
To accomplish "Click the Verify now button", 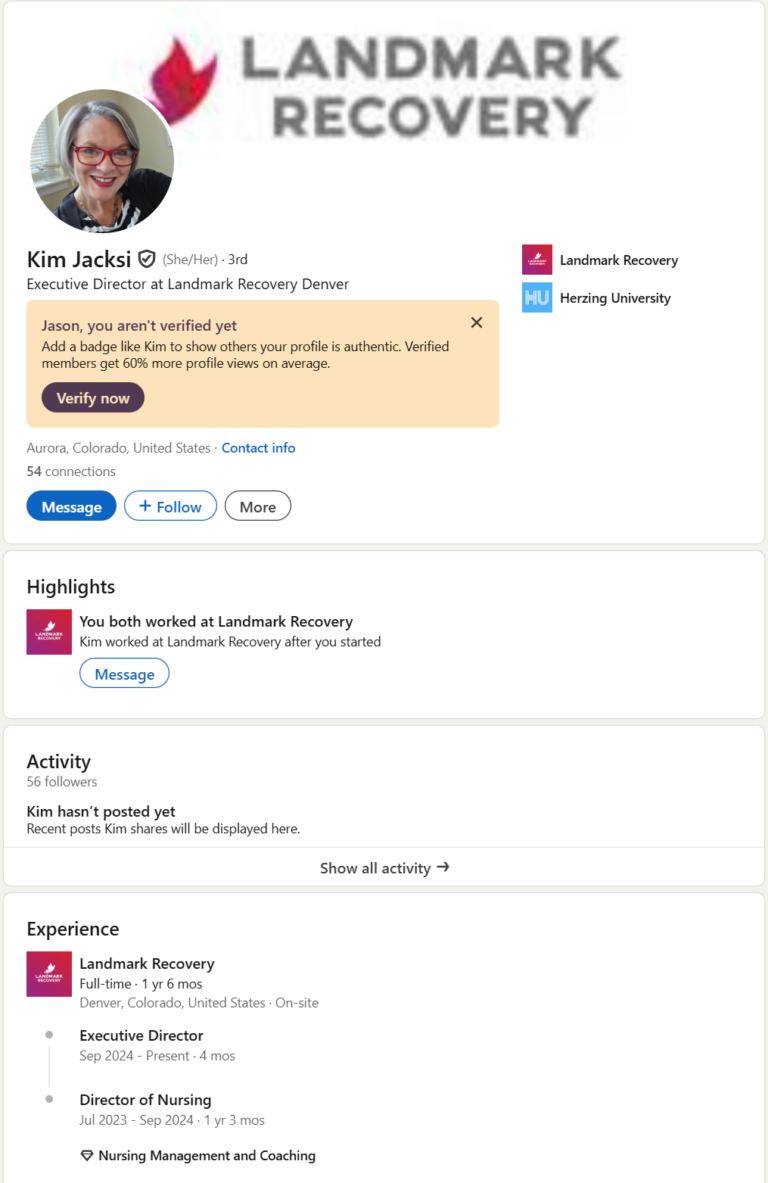I will [x=93, y=398].
